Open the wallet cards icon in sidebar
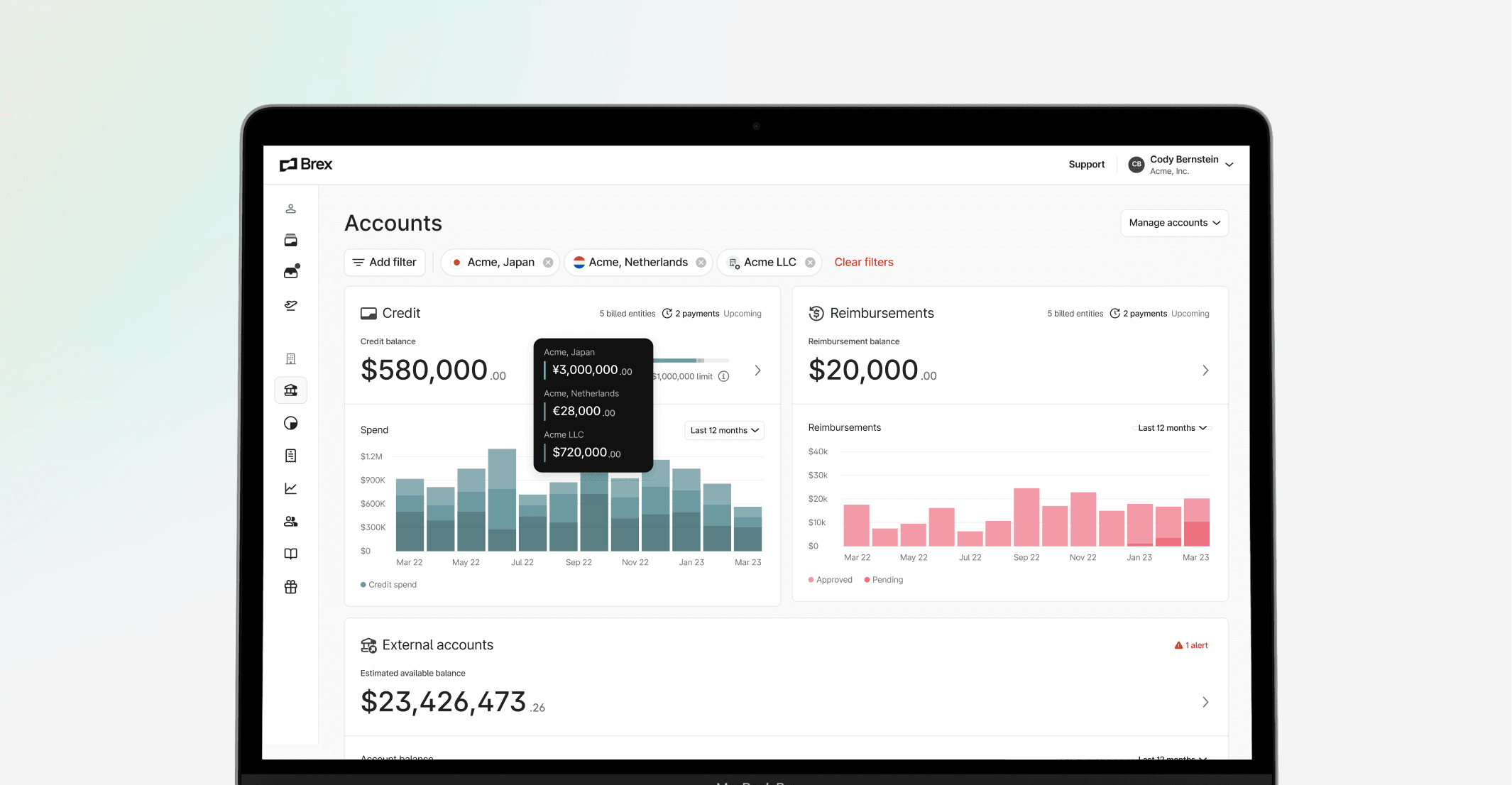 [290, 240]
